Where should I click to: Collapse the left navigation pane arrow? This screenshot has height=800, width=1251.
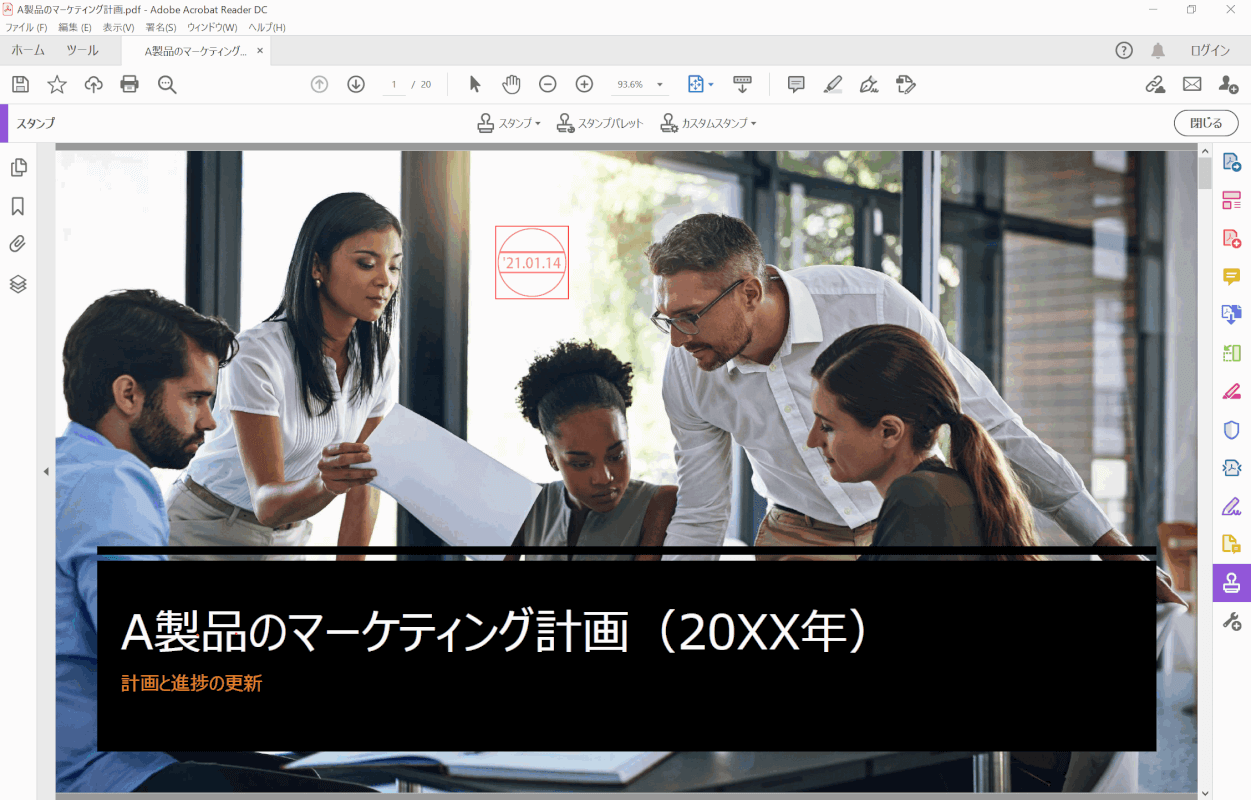(x=46, y=471)
